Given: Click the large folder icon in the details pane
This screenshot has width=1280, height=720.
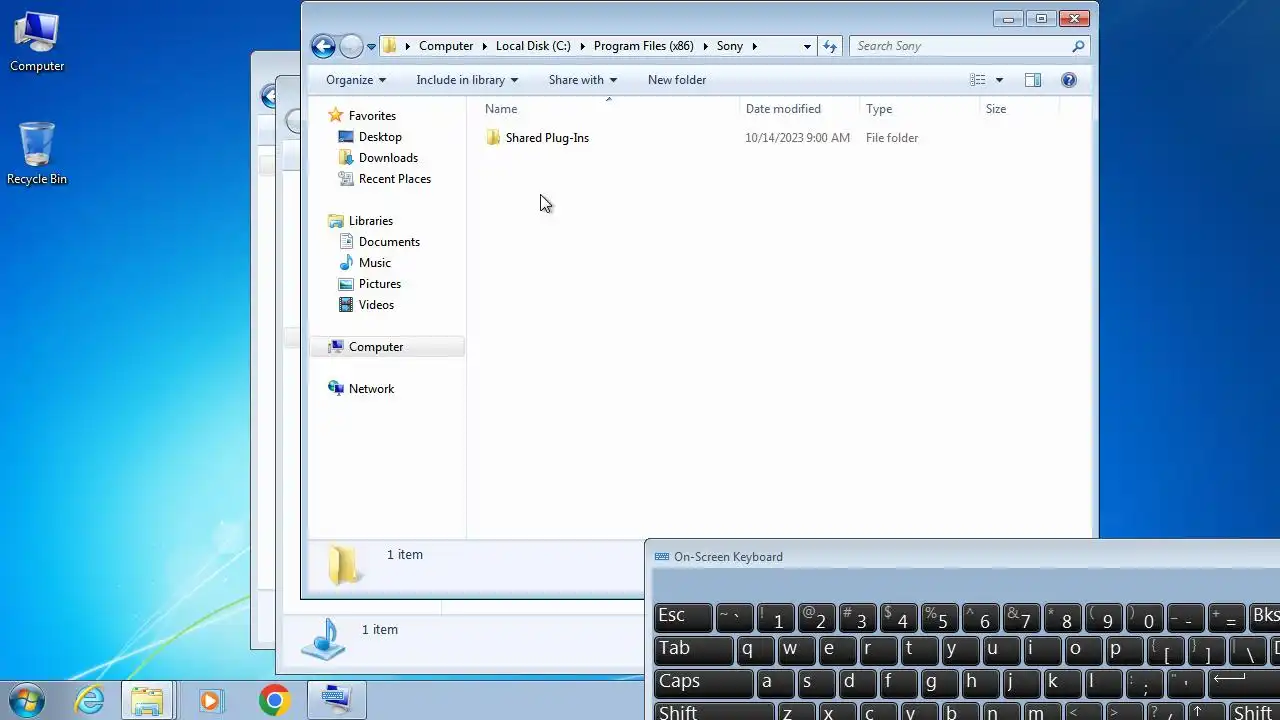Looking at the screenshot, I should pos(343,565).
